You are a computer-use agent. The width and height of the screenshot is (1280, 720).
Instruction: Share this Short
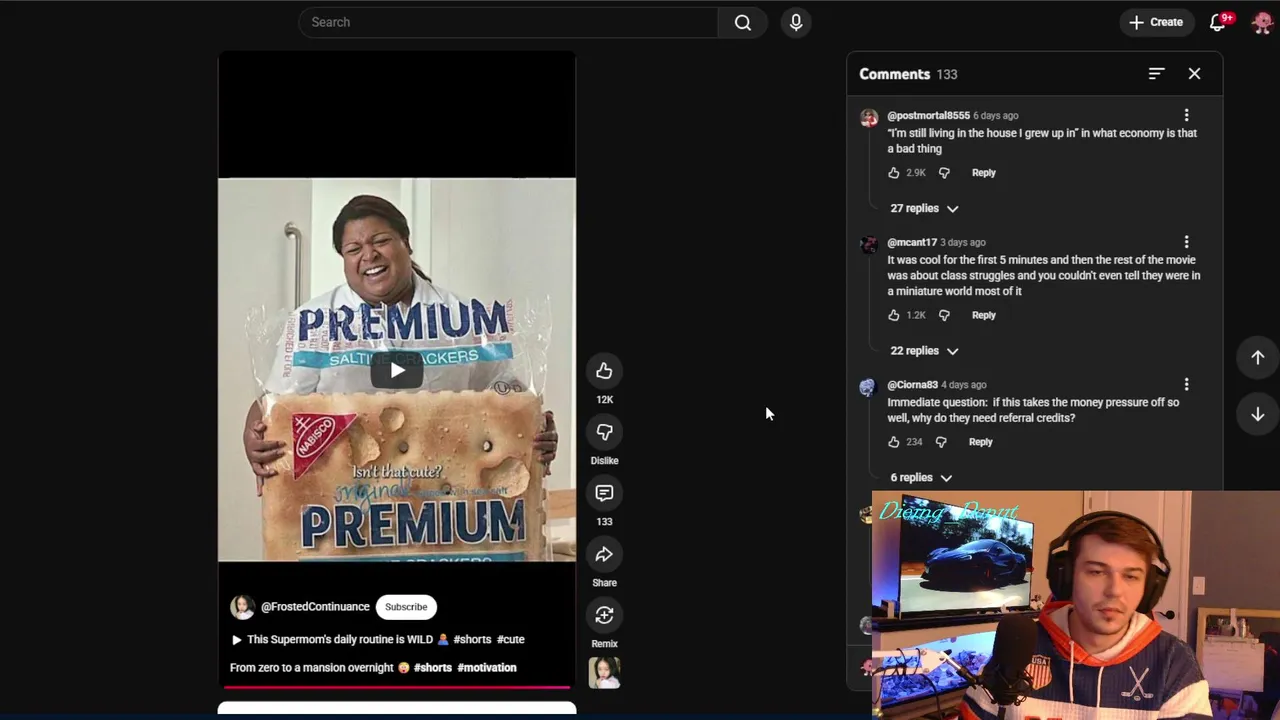[604, 554]
